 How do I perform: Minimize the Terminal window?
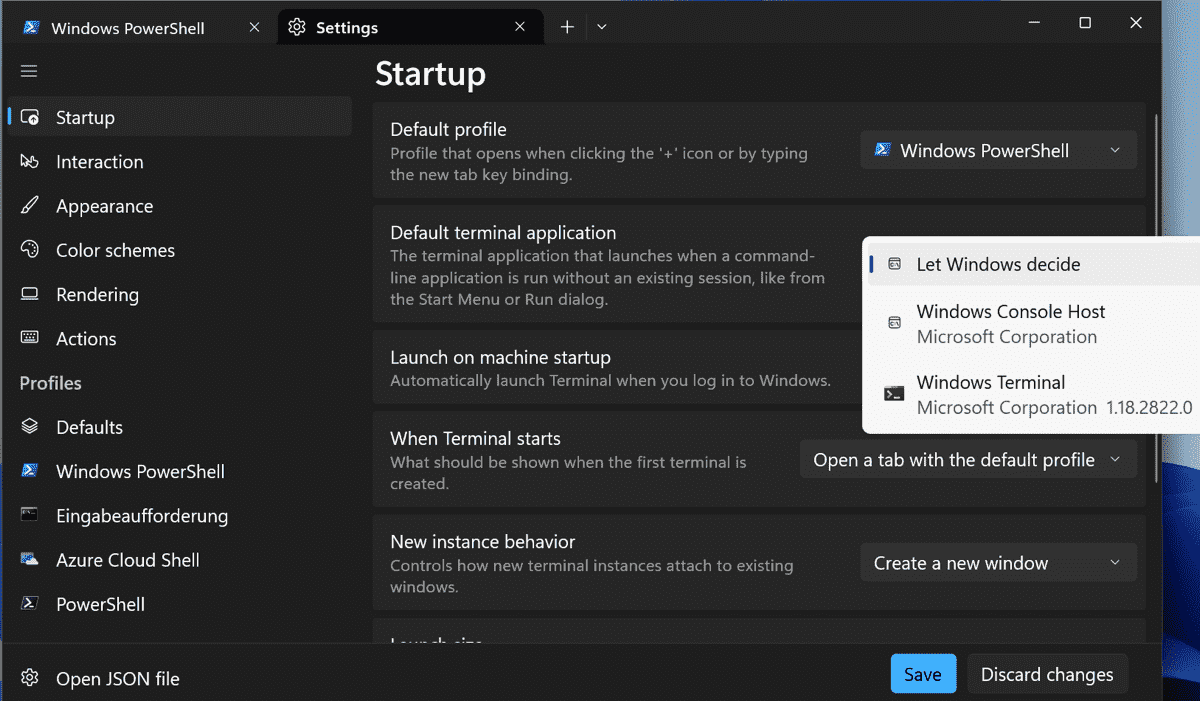point(1033,23)
